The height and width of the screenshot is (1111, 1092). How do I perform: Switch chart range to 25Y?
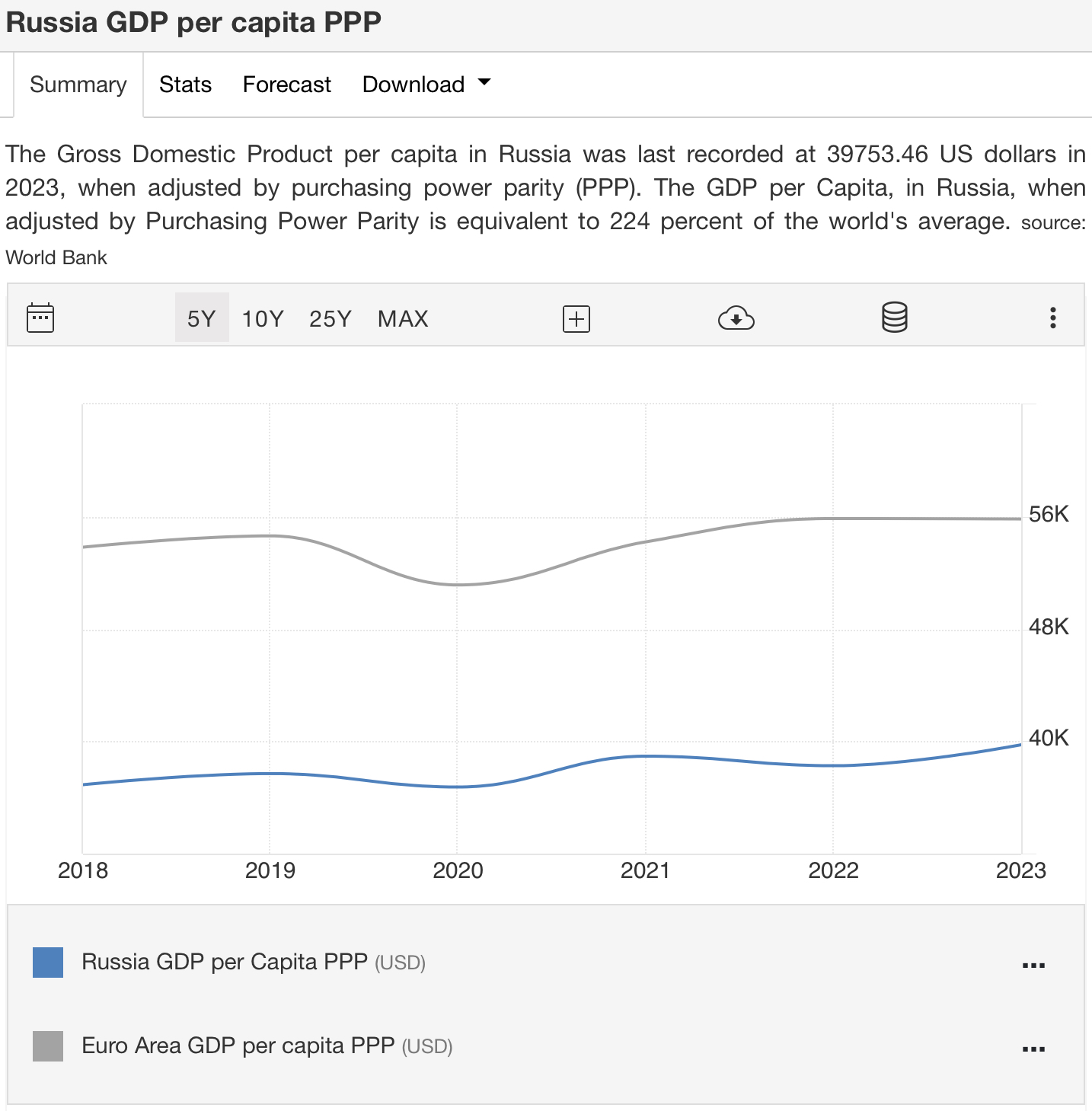click(330, 318)
